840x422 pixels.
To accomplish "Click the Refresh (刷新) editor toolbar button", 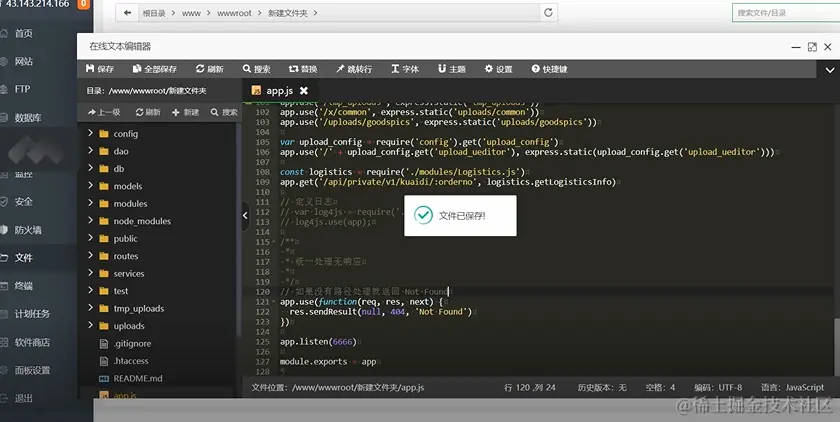I will (x=209, y=69).
